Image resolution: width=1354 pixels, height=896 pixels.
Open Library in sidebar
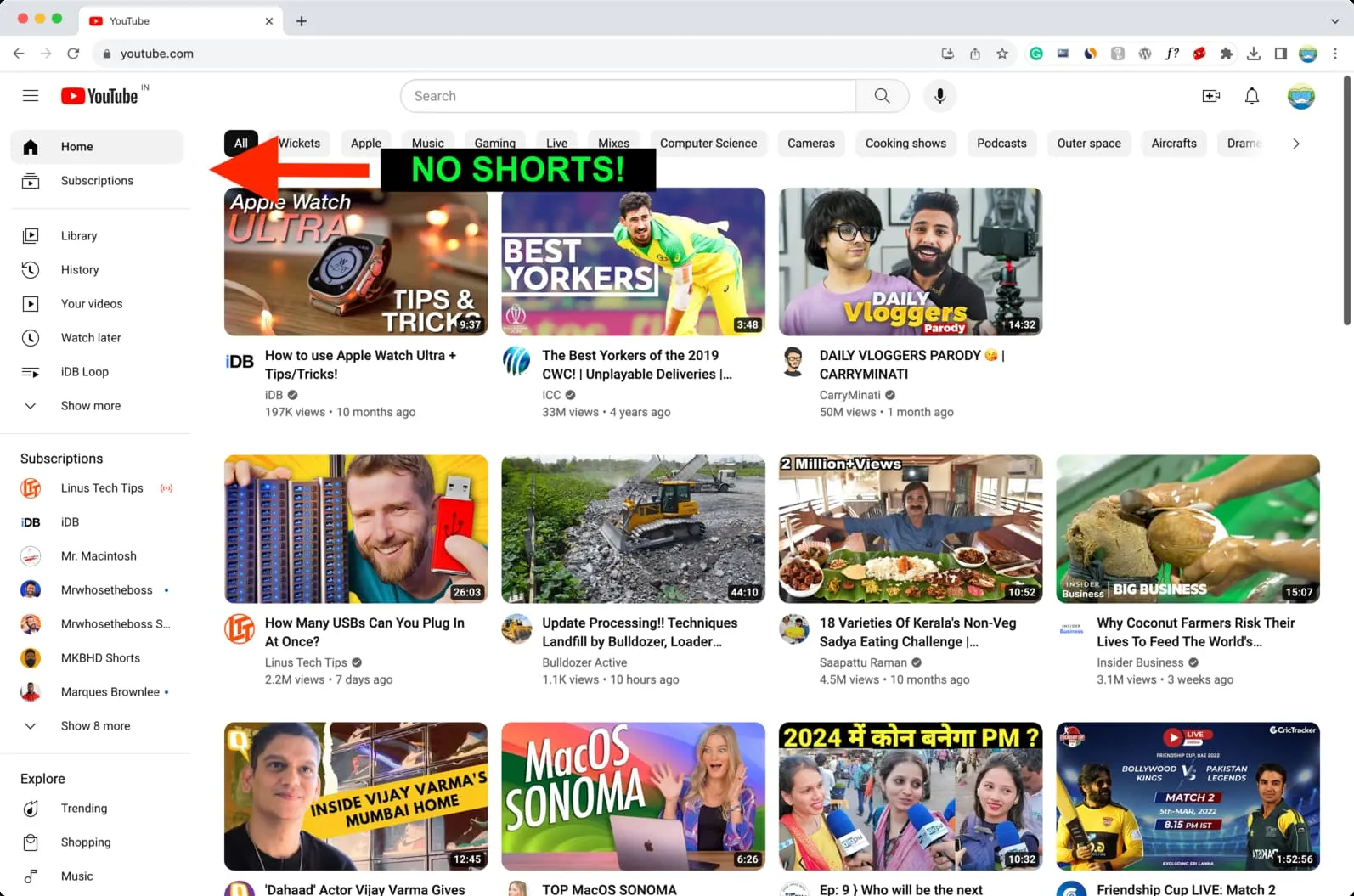coord(97,236)
